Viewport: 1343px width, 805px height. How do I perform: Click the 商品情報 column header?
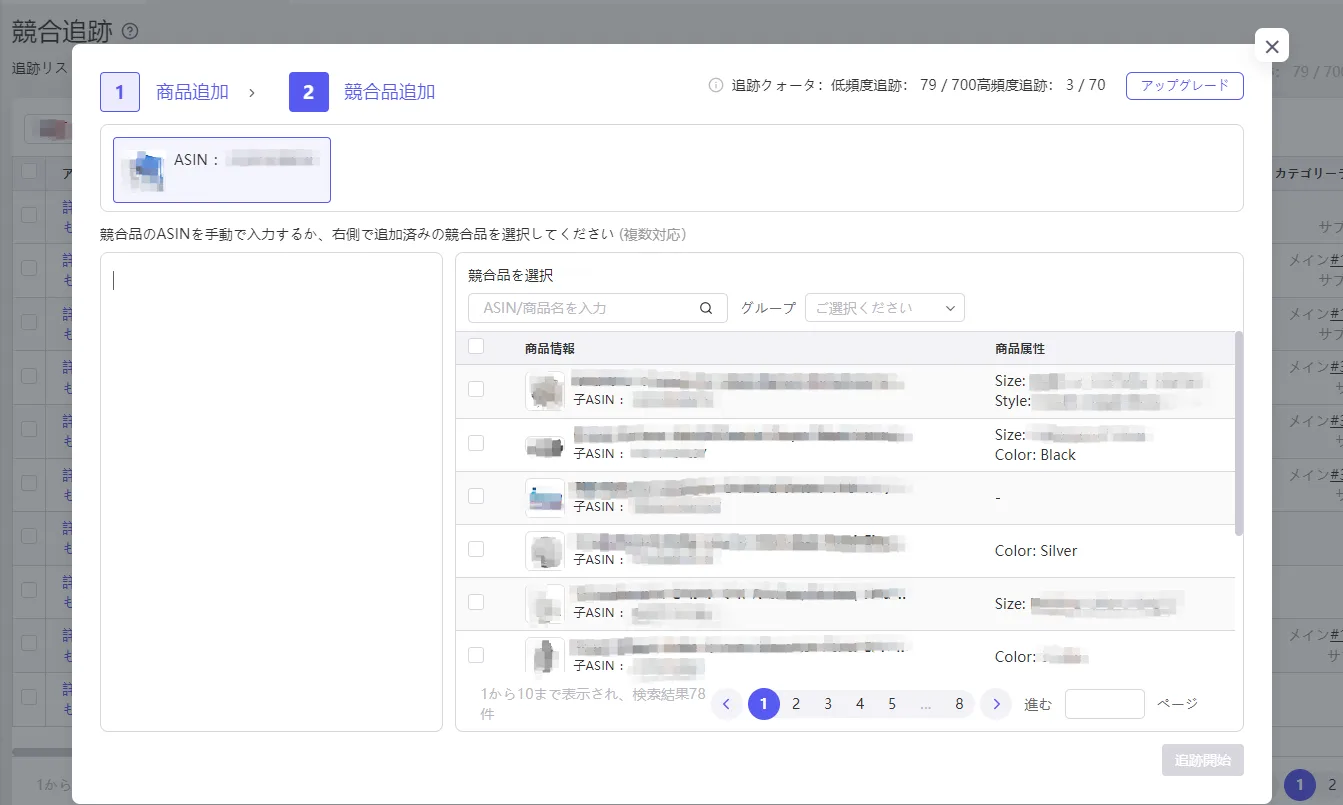click(550, 348)
